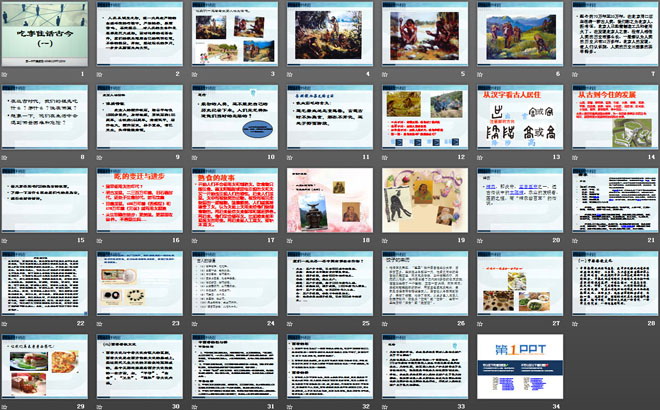The image size is (660, 410).
Task: Select the final 第1PPT slide 34
Action: click(x=520, y=366)
